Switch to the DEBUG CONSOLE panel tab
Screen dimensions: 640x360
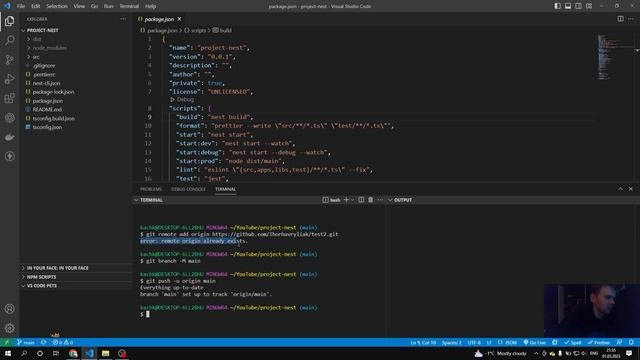pos(188,189)
